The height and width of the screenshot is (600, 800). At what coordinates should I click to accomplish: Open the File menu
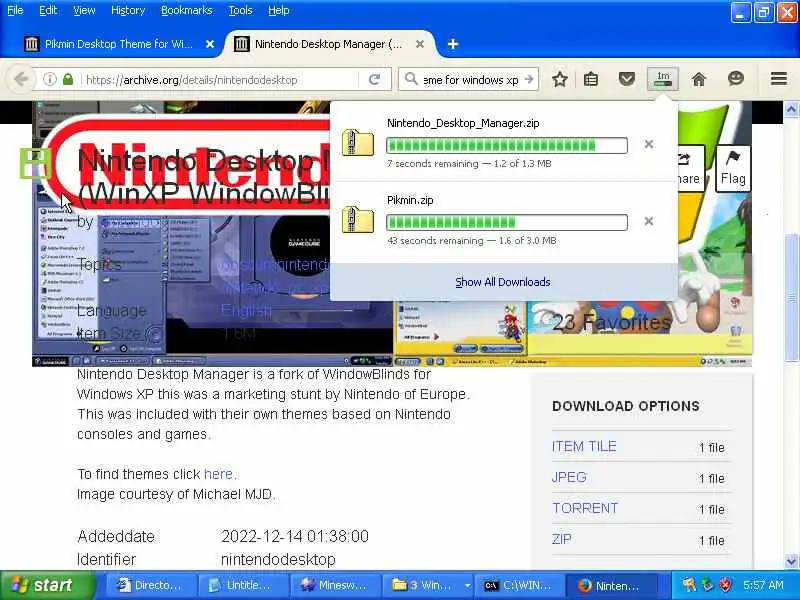[x=15, y=10]
